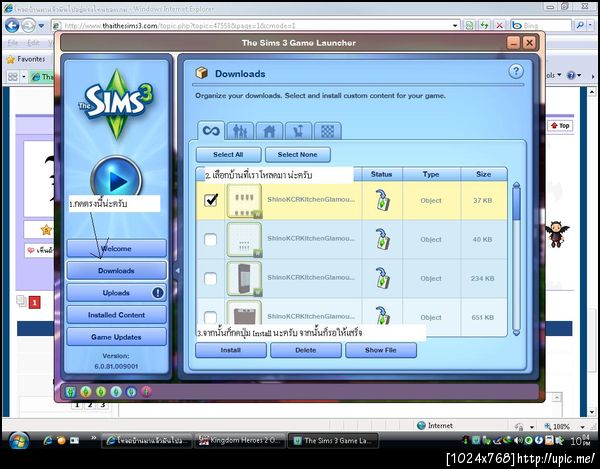Click the Top link on the forum page
The image size is (600, 469).
pos(560,125)
